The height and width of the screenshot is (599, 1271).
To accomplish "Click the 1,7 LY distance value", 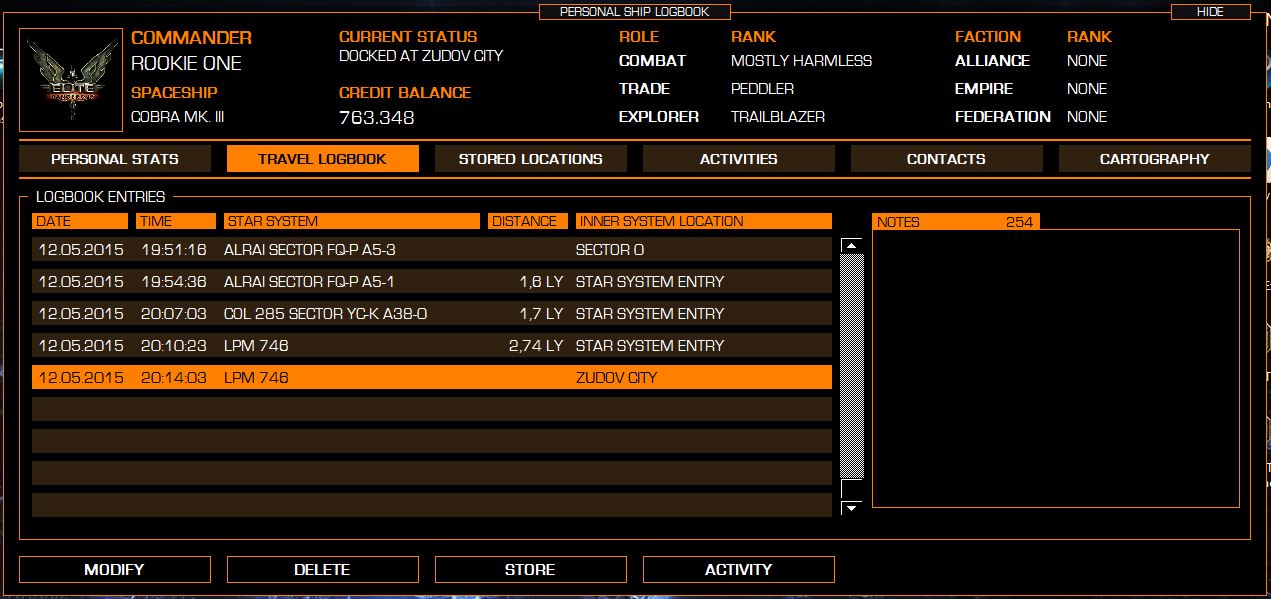I will tap(541, 314).
